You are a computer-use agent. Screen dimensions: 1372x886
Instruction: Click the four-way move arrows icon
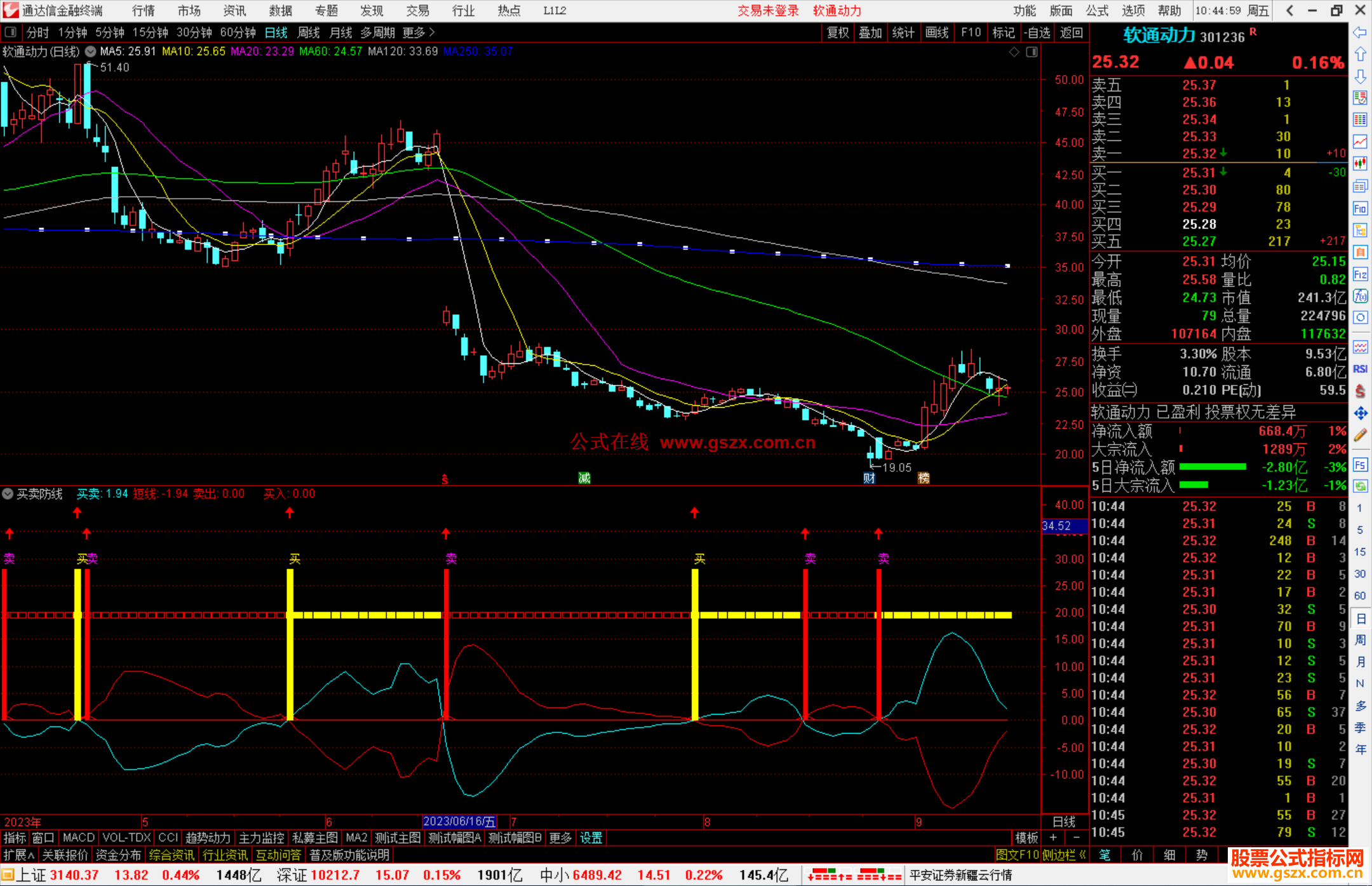1360,413
